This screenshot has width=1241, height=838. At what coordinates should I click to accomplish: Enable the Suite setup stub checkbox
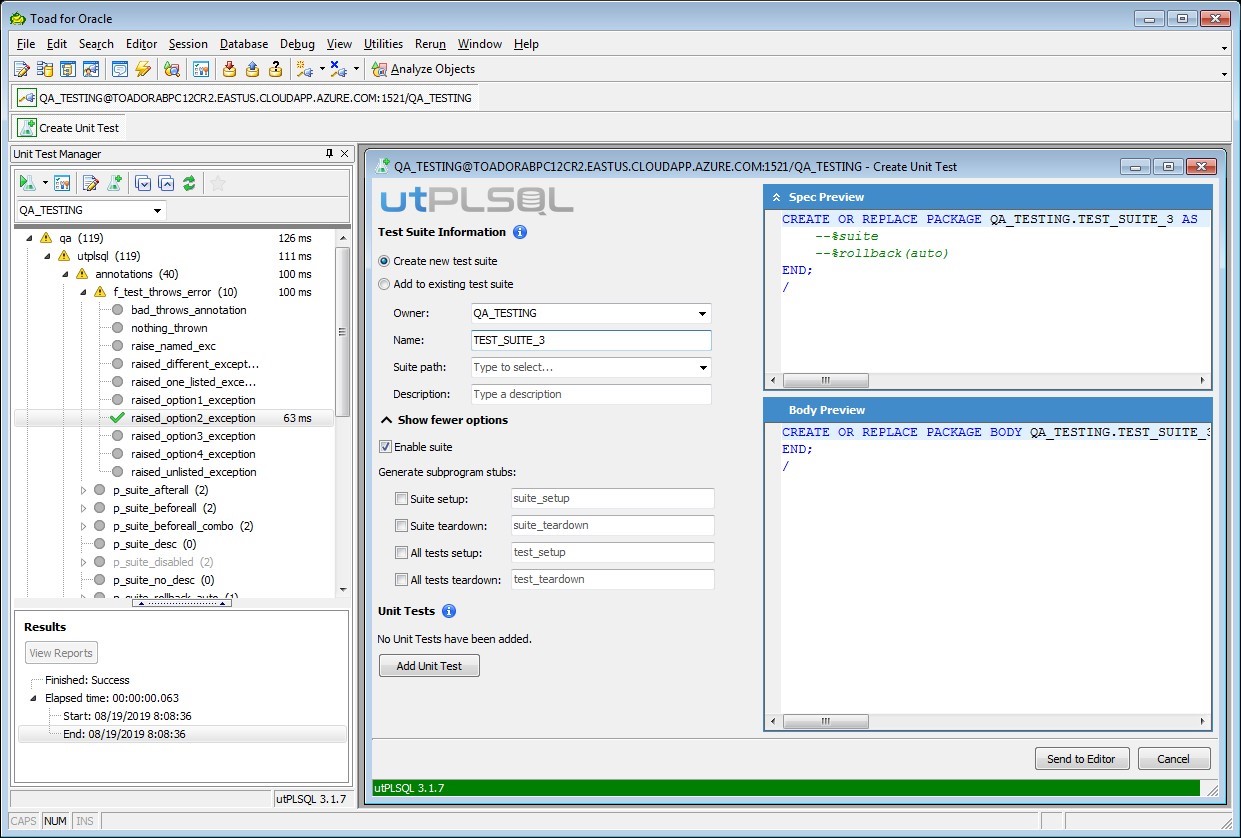point(401,499)
